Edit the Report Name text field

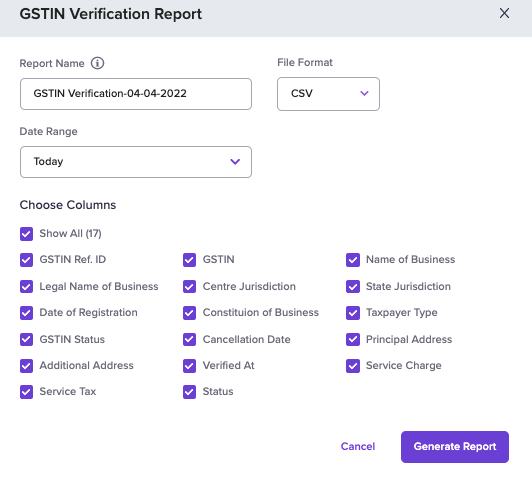tap(136, 94)
